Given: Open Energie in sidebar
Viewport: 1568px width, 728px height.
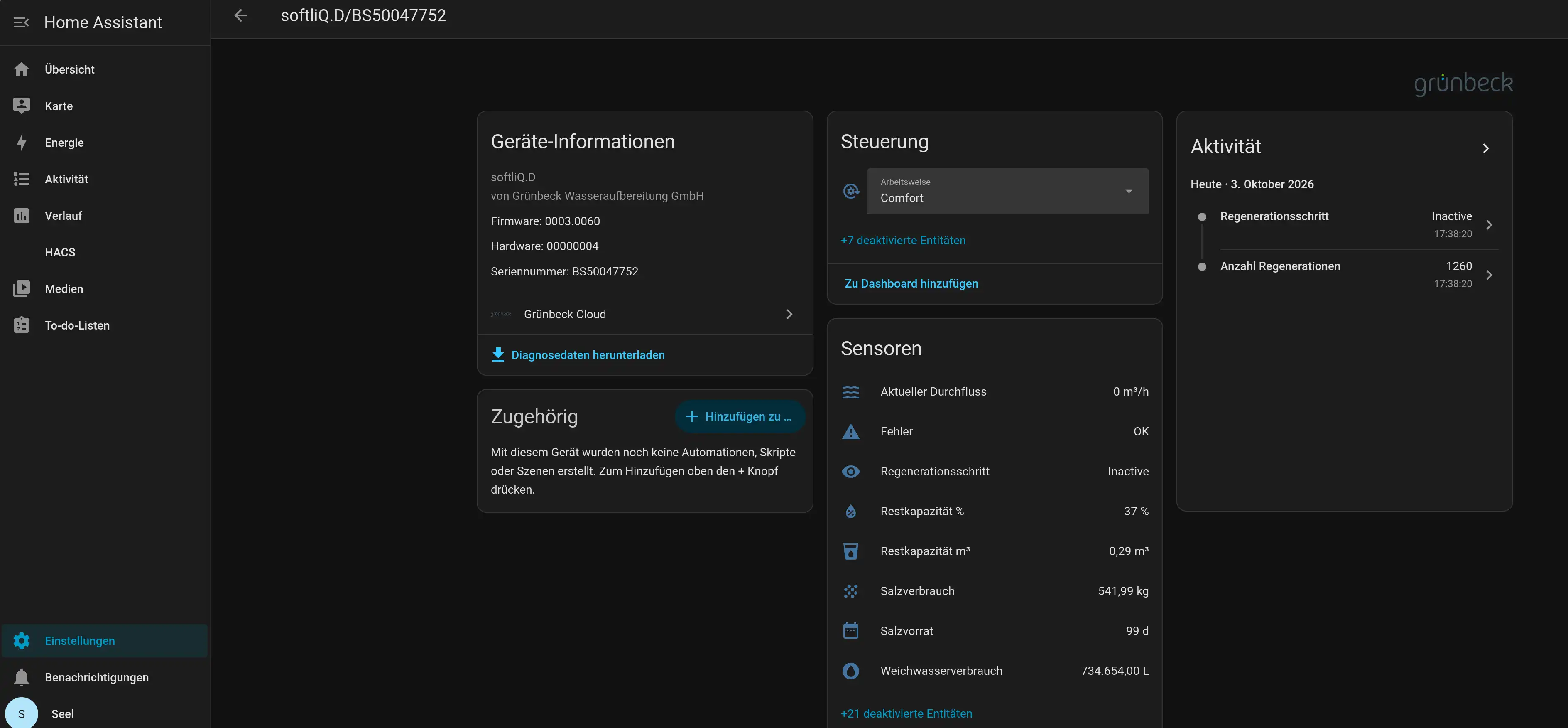Looking at the screenshot, I should tap(105, 143).
